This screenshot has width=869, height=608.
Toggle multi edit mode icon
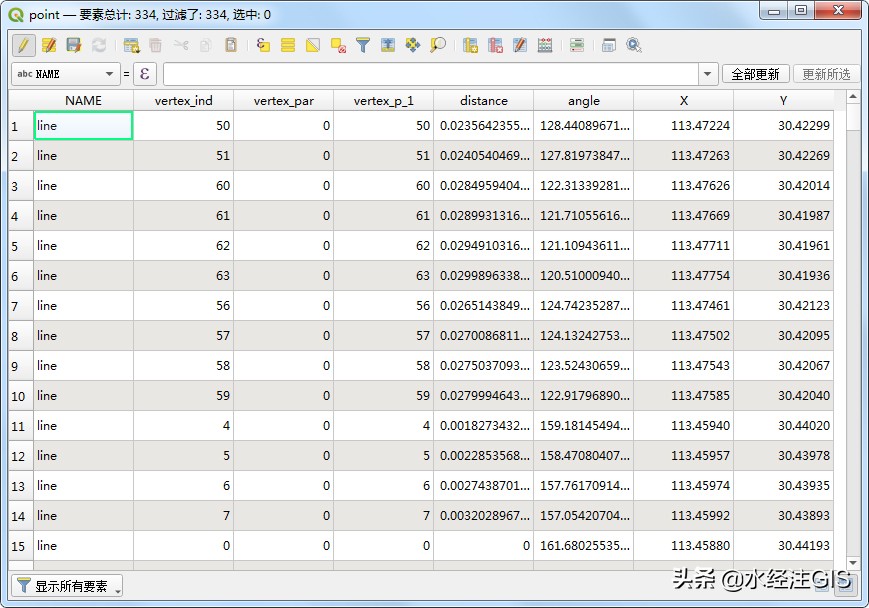click(49, 45)
